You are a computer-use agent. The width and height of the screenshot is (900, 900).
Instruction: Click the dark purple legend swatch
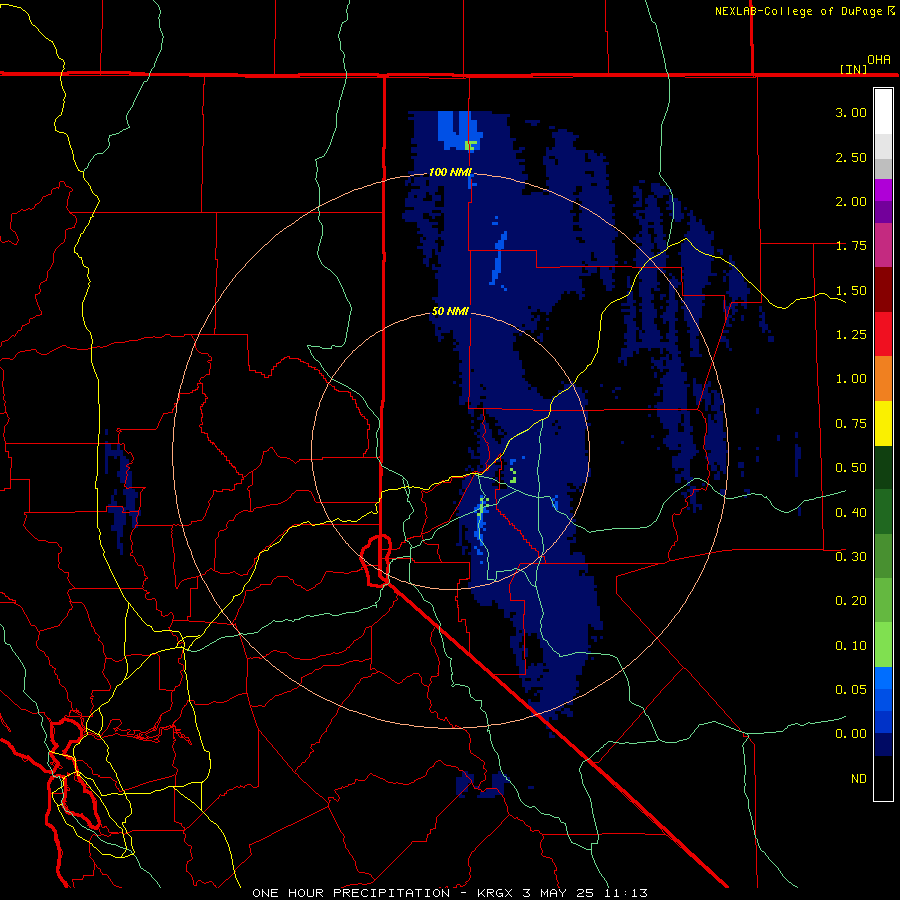click(x=883, y=212)
